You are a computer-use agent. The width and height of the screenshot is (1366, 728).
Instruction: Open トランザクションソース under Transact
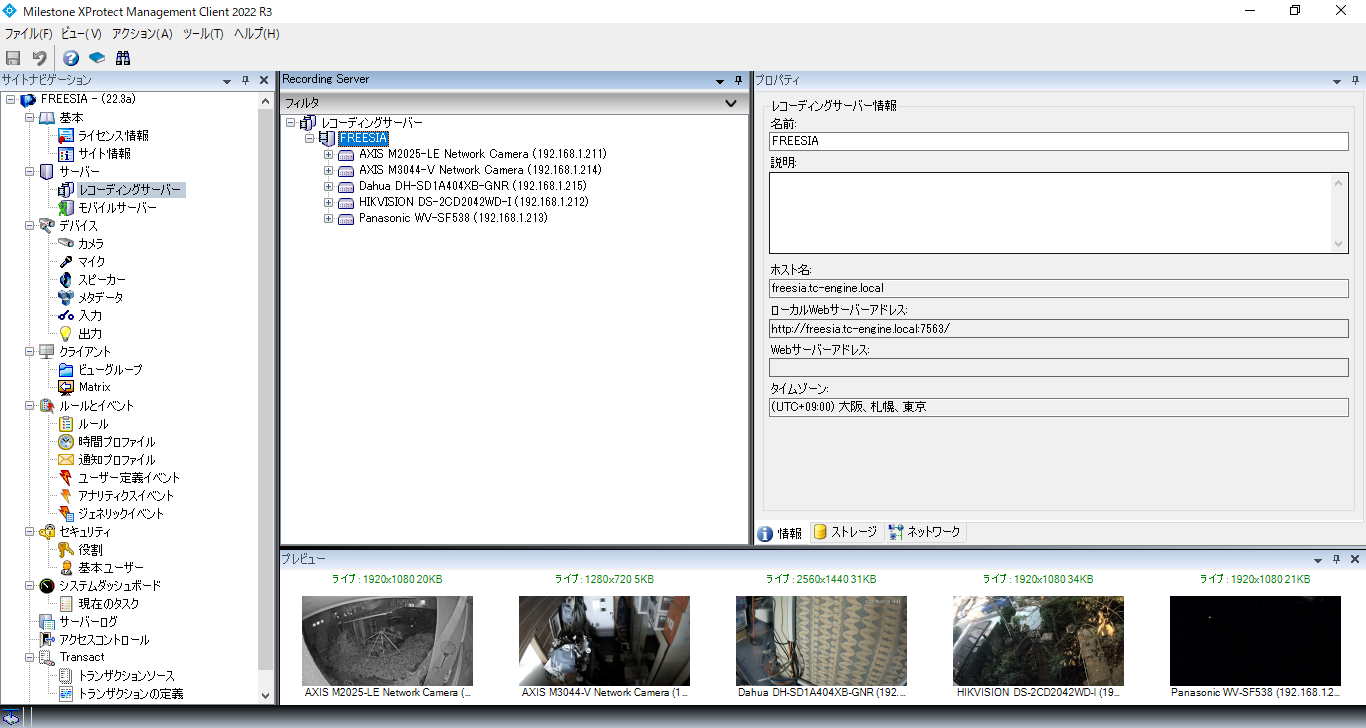point(126,676)
